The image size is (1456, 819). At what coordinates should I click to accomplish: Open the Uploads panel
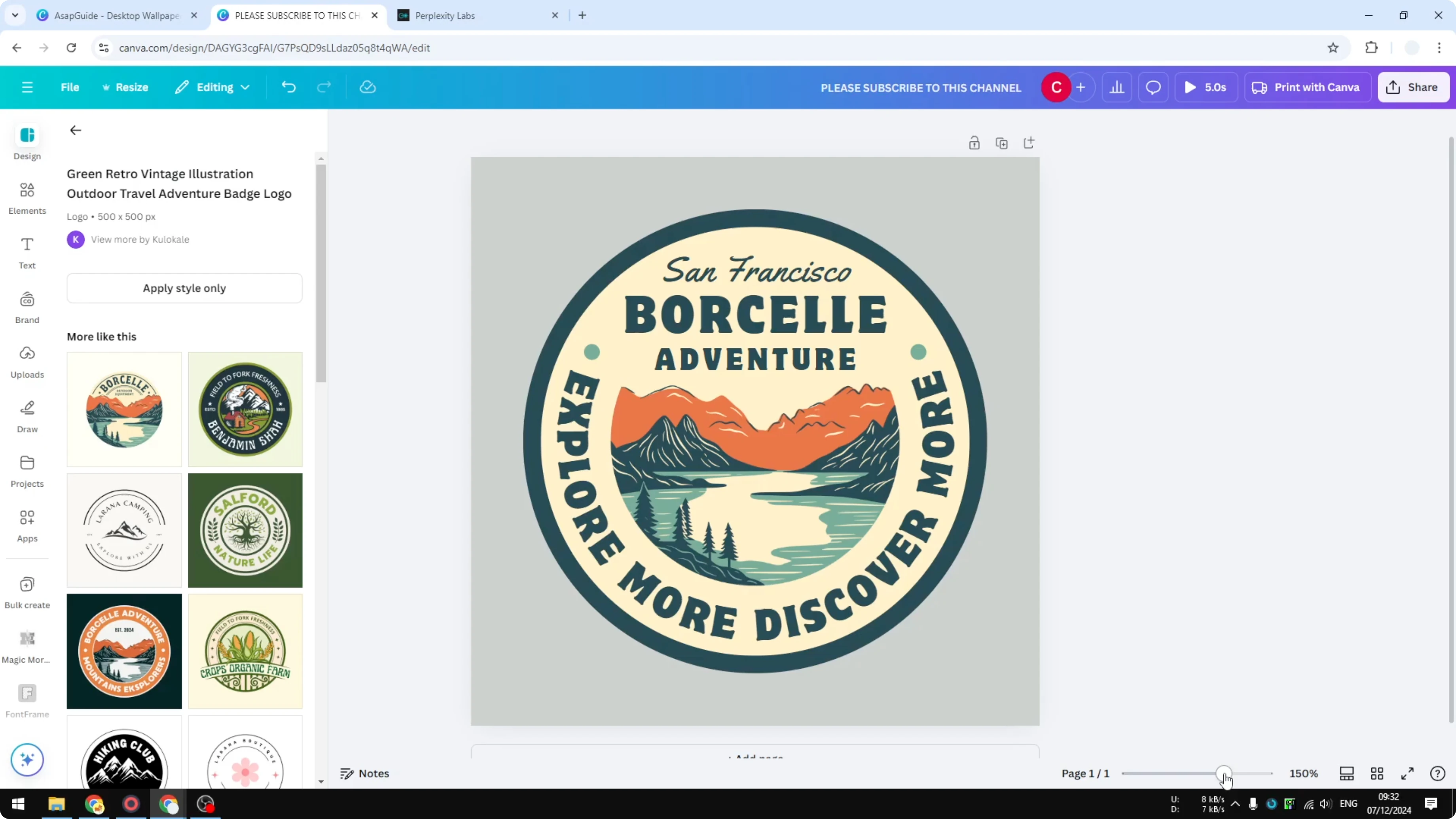click(x=27, y=362)
